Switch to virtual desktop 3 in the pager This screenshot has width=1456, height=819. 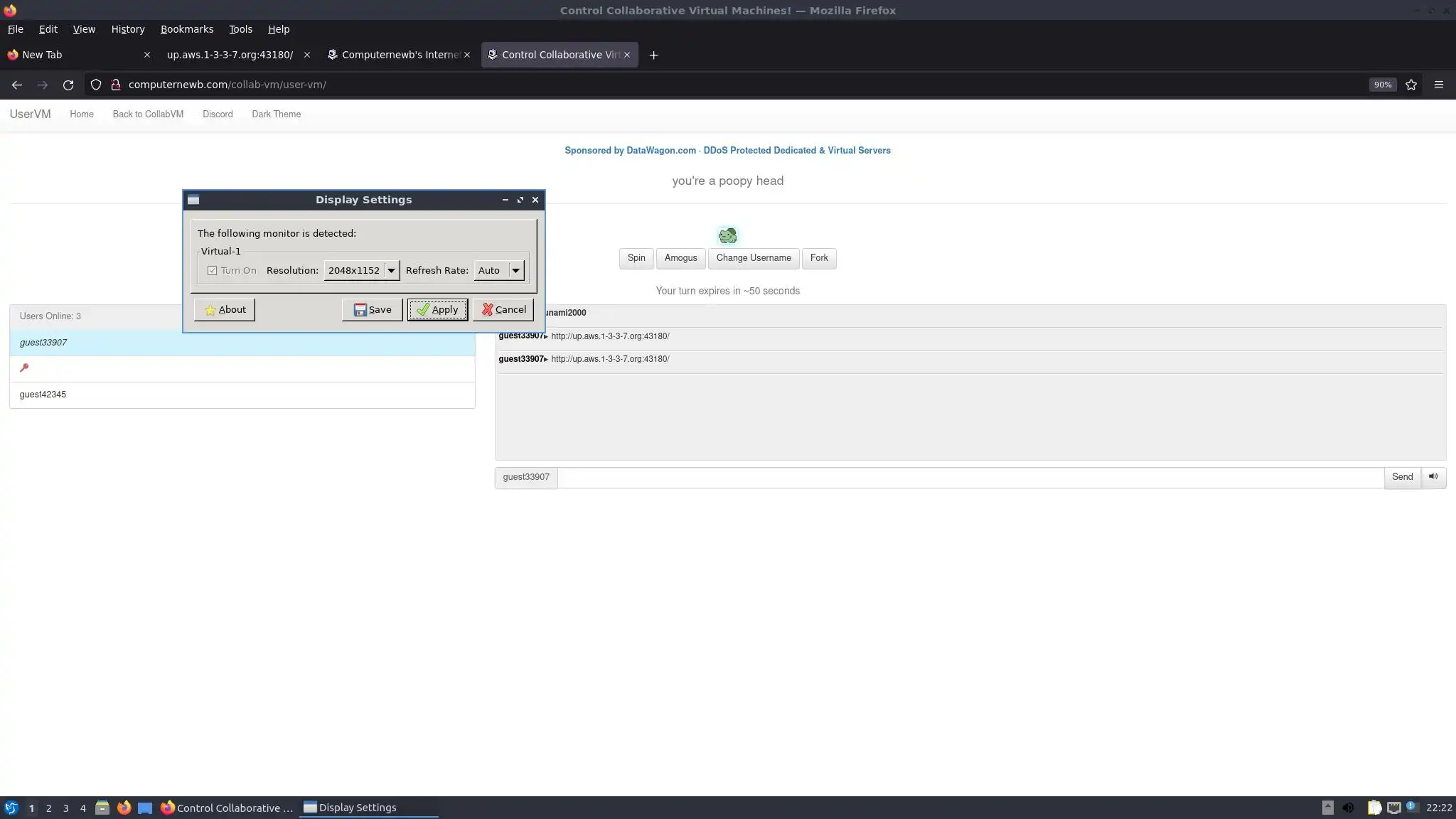(x=66, y=808)
